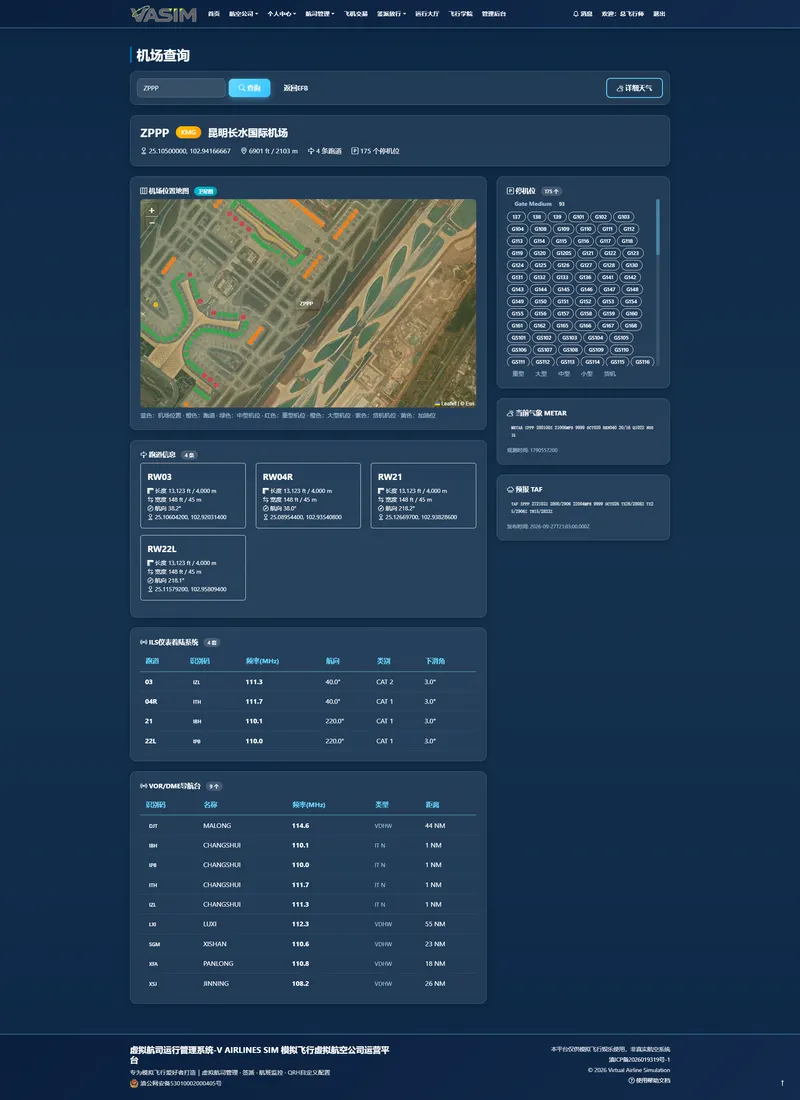Filter parking spots by 小型
This screenshot has width=800, height=1100.
587,374
